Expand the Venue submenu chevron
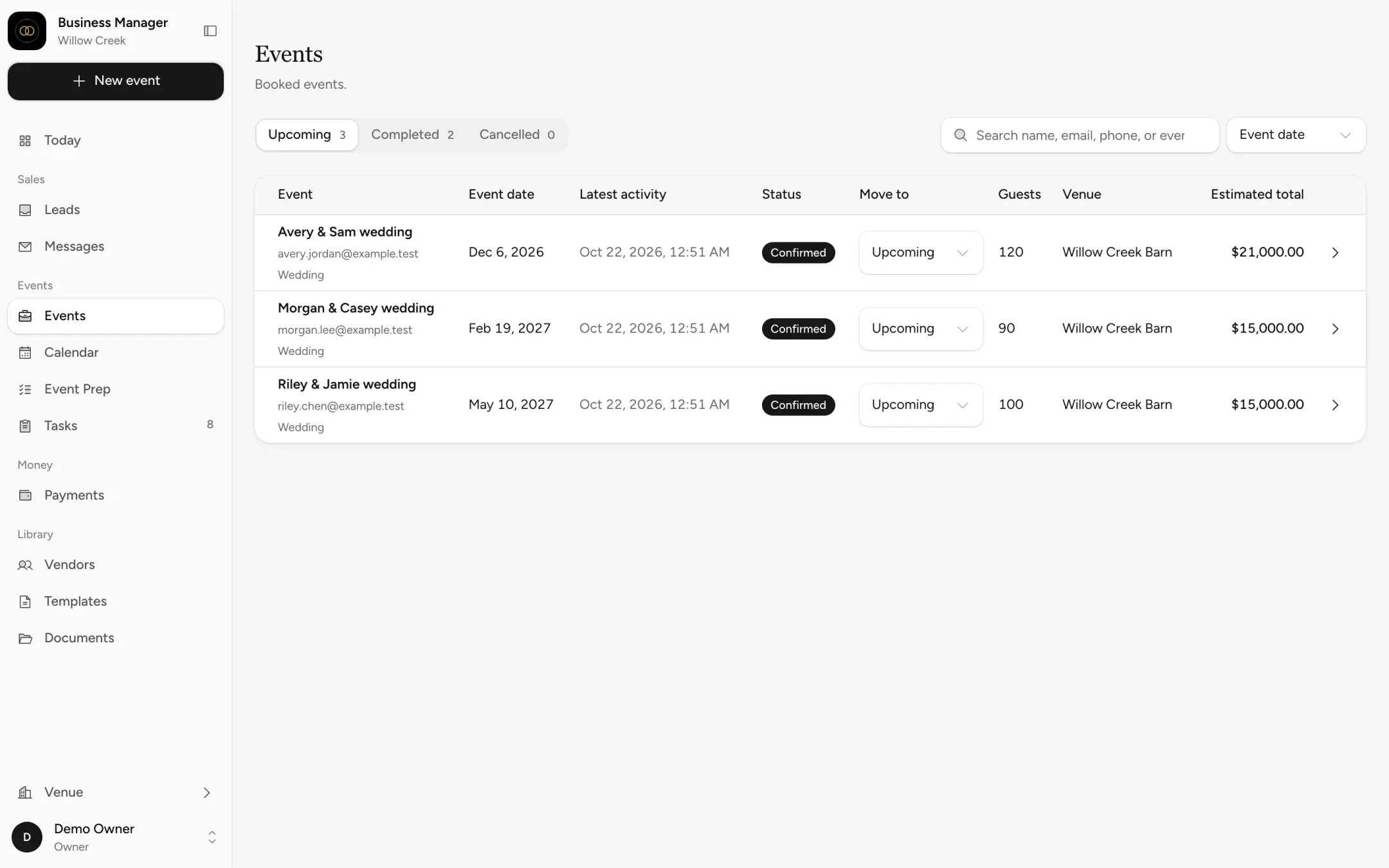Image resolution: width=1389 pixels, height=868 pixels. 207,793
